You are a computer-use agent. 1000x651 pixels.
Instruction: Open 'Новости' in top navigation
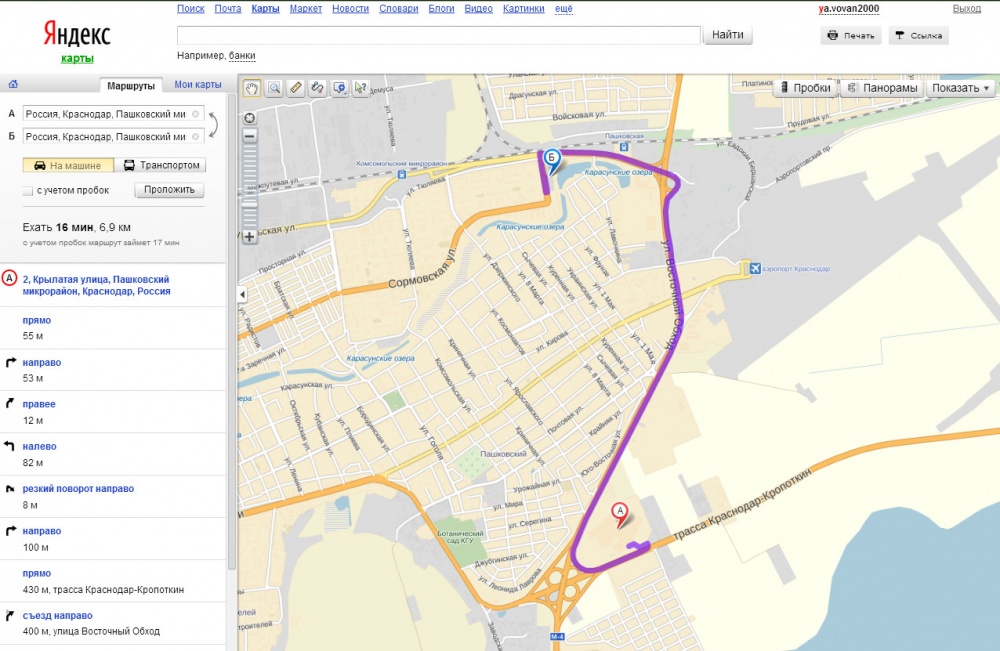(x=350, y=8)
